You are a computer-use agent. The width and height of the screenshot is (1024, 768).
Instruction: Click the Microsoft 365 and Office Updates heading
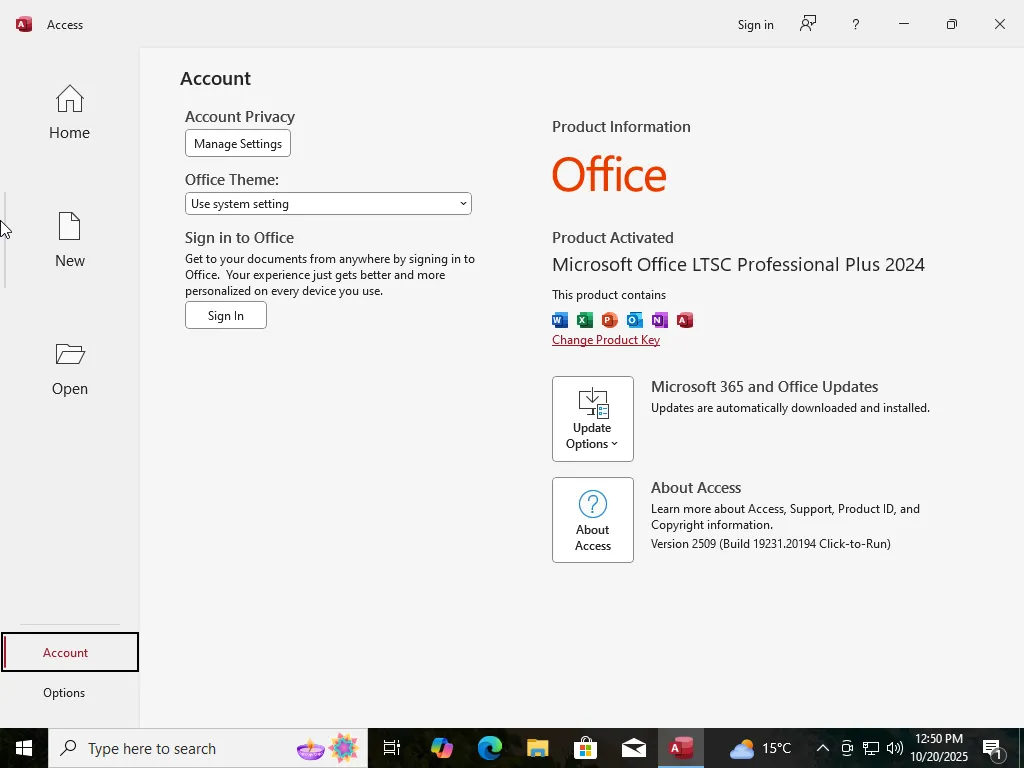pyautogui.click(x=764, y=387)
